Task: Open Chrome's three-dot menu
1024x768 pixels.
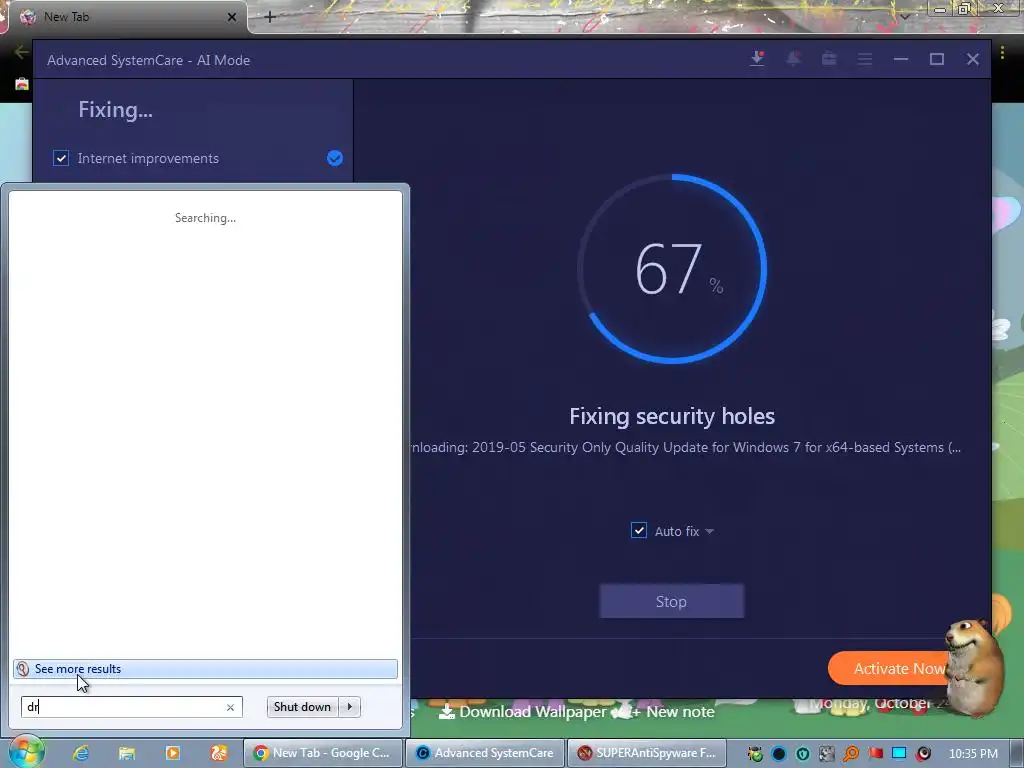Action: pos(1002,52)
